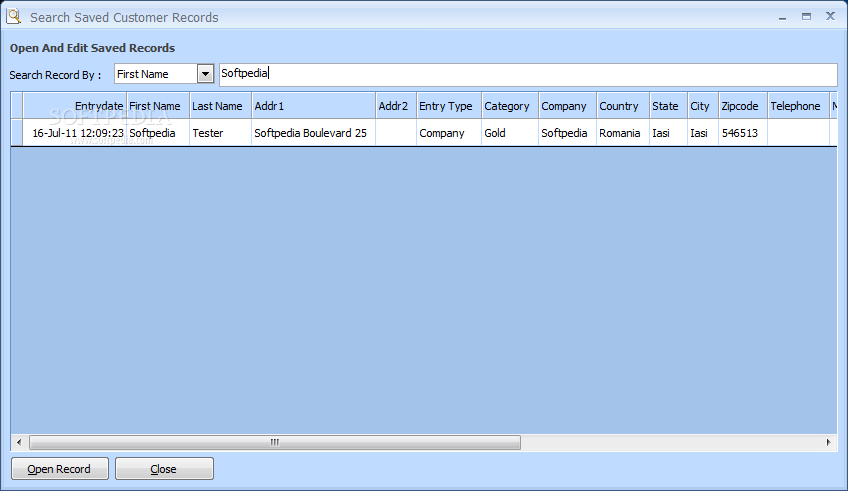
Task: Click the Entry Type column header
Action: [449, 106]
